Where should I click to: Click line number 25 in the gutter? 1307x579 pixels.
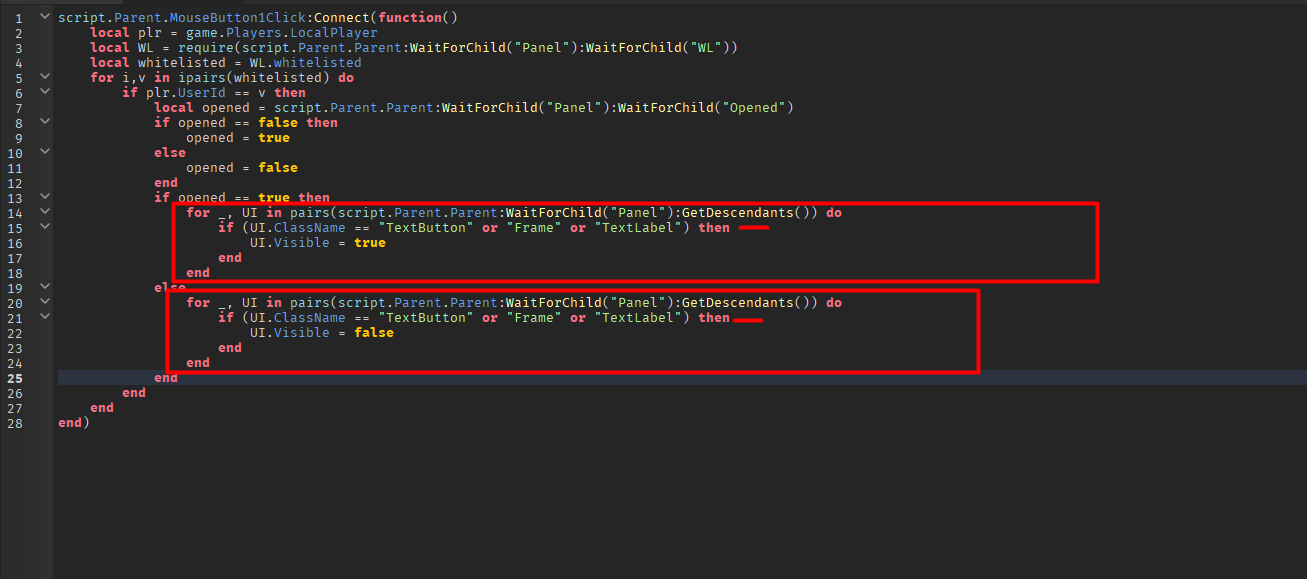point(14,377)
